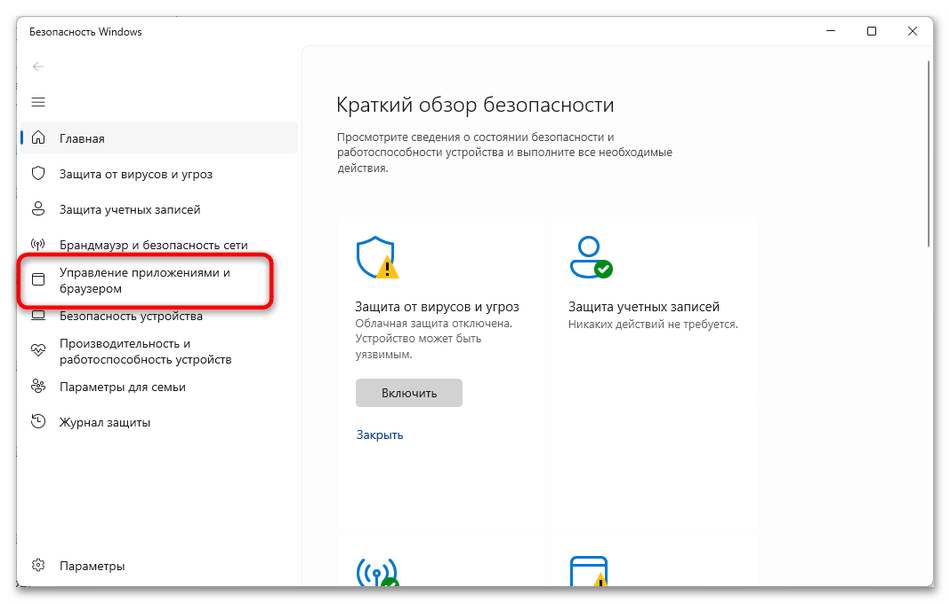The width and height of the screenshot is (950, 603).
Task: Open the Главная home icon in sidebar
Action: pos(38,138)
